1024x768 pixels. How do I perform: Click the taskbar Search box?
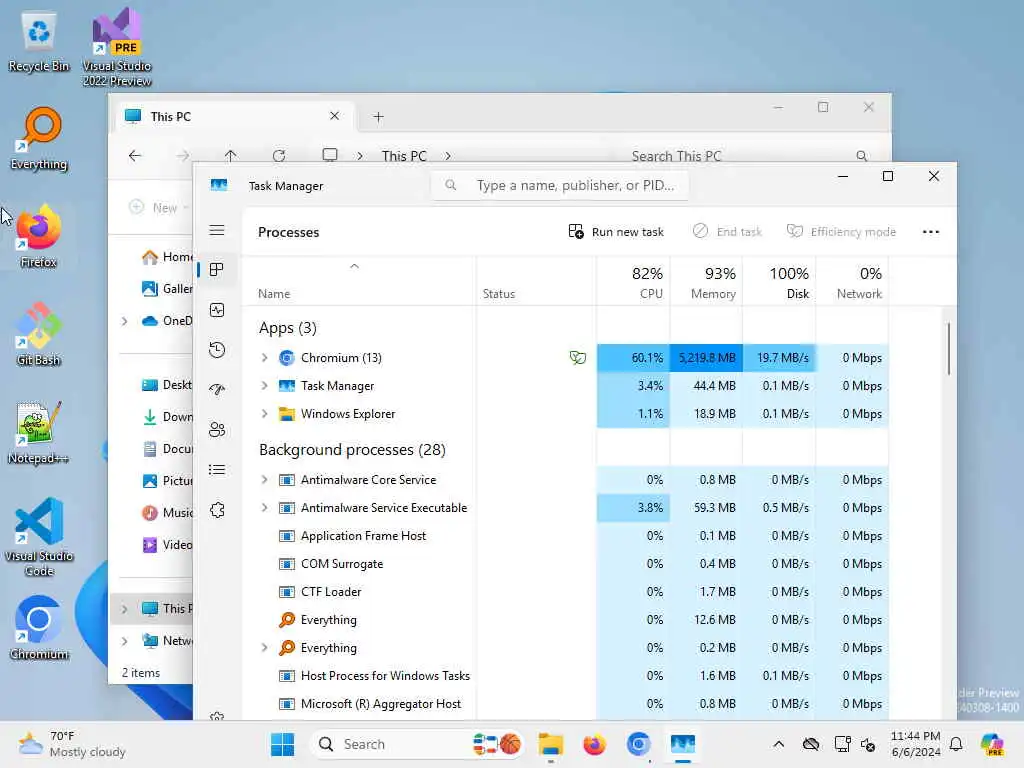tap(418, 744)
